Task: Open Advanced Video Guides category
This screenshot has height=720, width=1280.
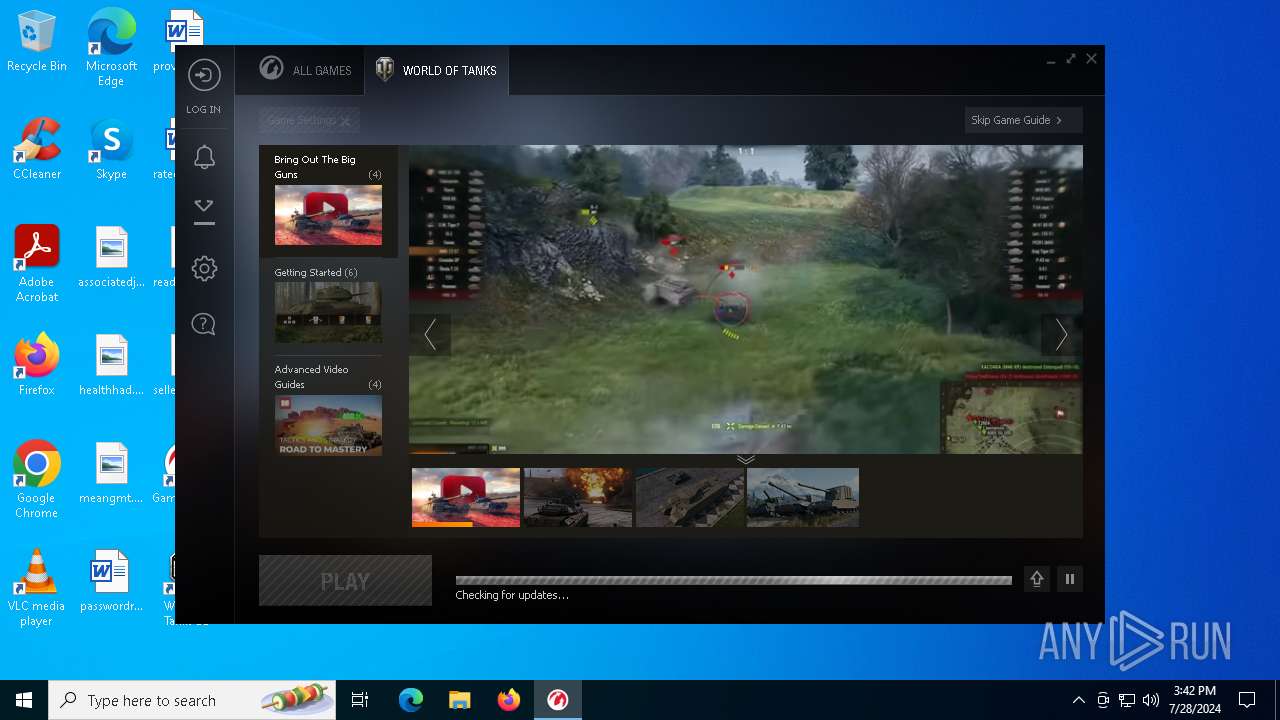Action: click(x=328, y=410)
